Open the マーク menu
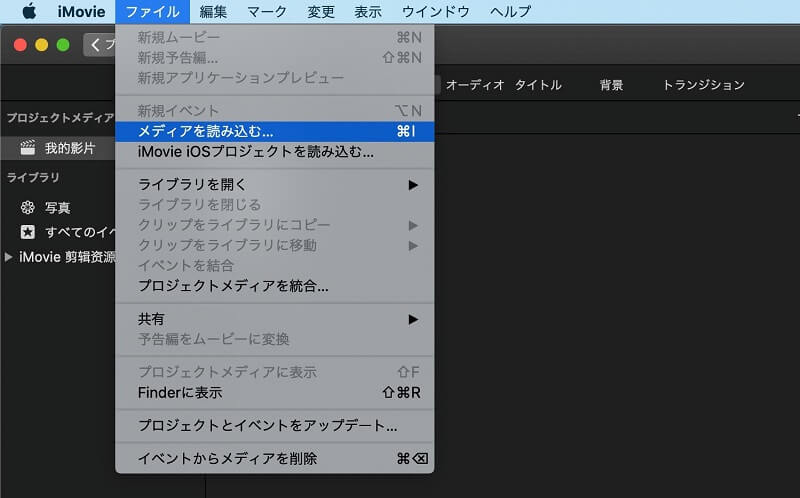The width and height of the screenshot is (800, 498). (x=267, y=11)
